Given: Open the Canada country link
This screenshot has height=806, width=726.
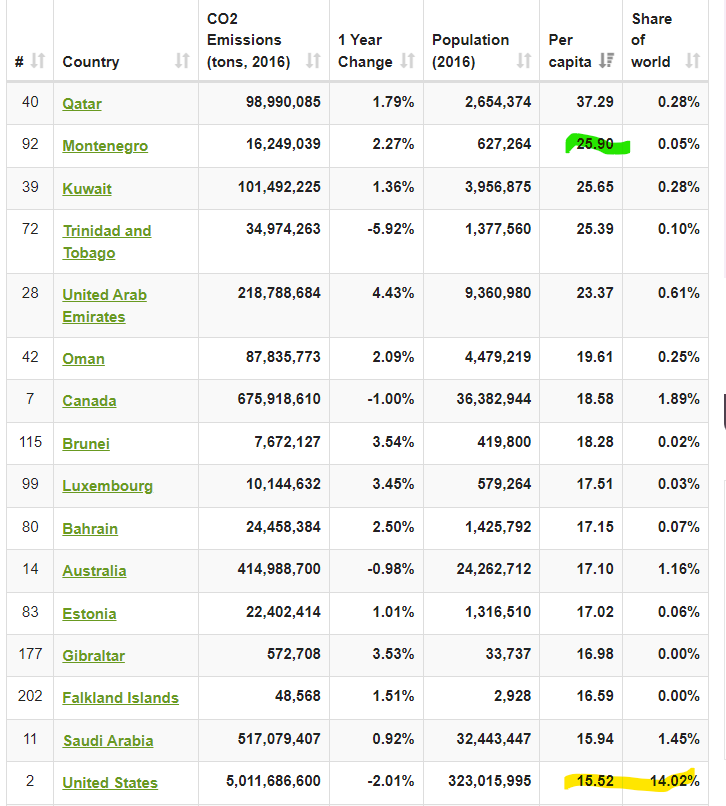Looking at the screenshot, I should tap(89, 401).
